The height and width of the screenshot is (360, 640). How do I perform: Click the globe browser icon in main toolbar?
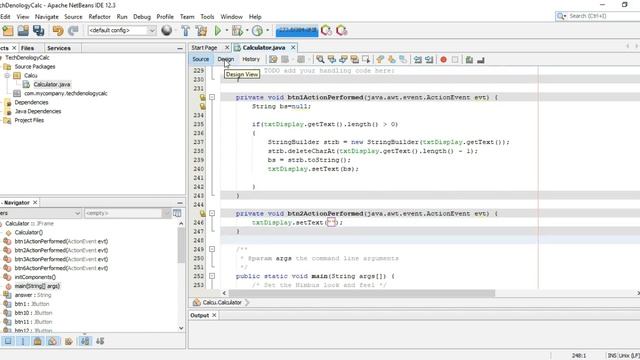coord(167,30)
